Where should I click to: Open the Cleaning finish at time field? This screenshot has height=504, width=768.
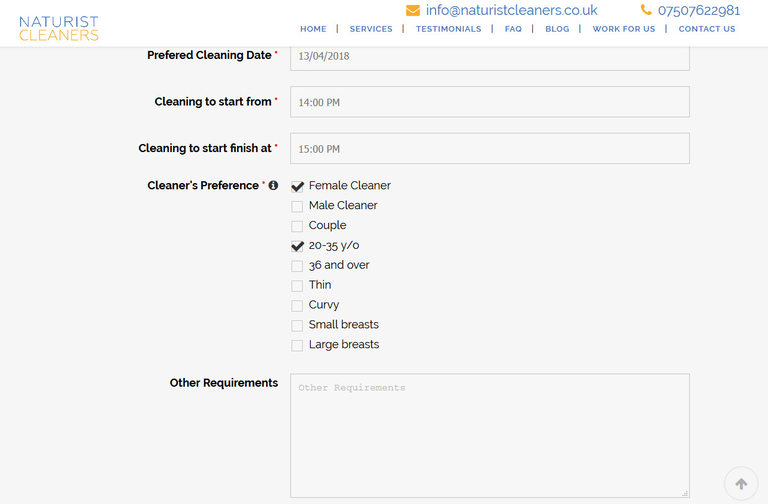pyautogui.click(x=489, y=149)
